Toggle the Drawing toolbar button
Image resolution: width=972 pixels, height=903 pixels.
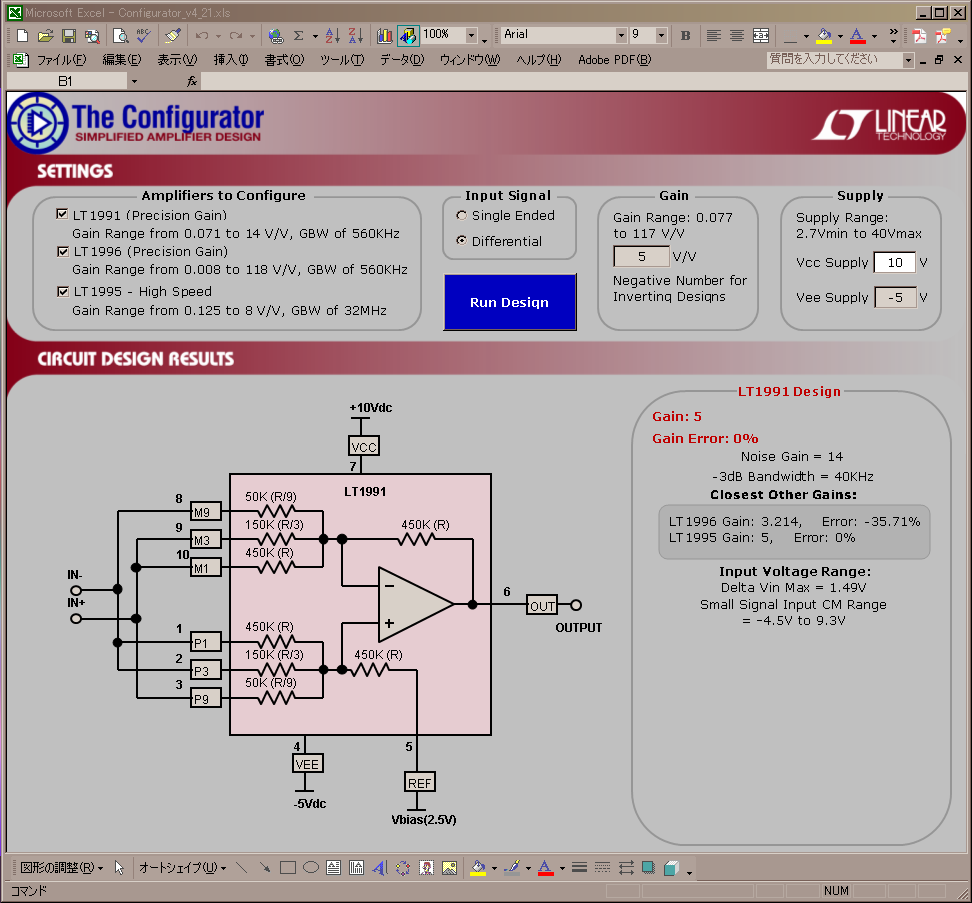[408, 36]
